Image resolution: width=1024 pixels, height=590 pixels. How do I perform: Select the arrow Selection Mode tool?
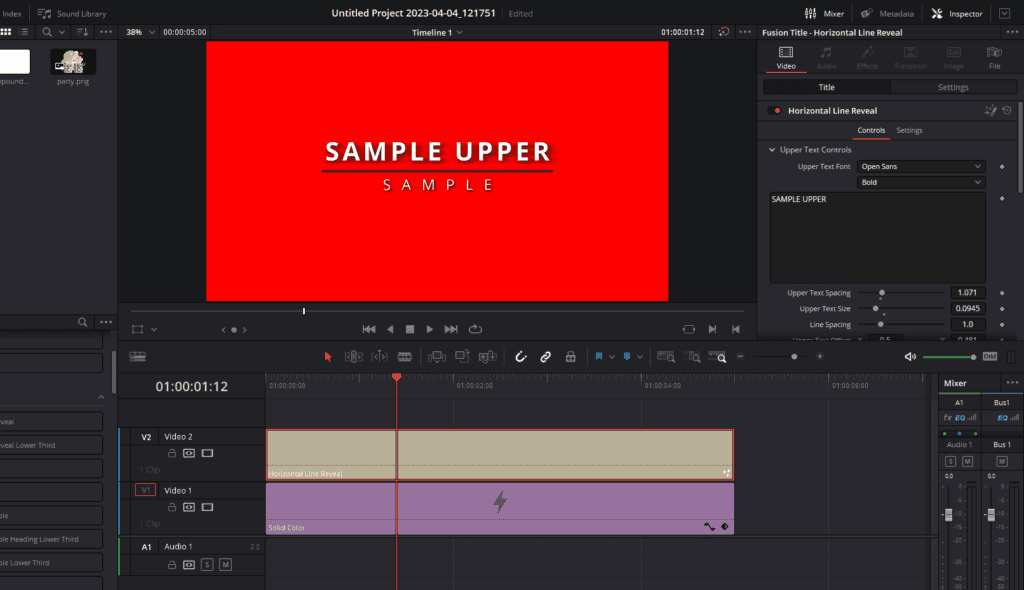pos(328,357)
